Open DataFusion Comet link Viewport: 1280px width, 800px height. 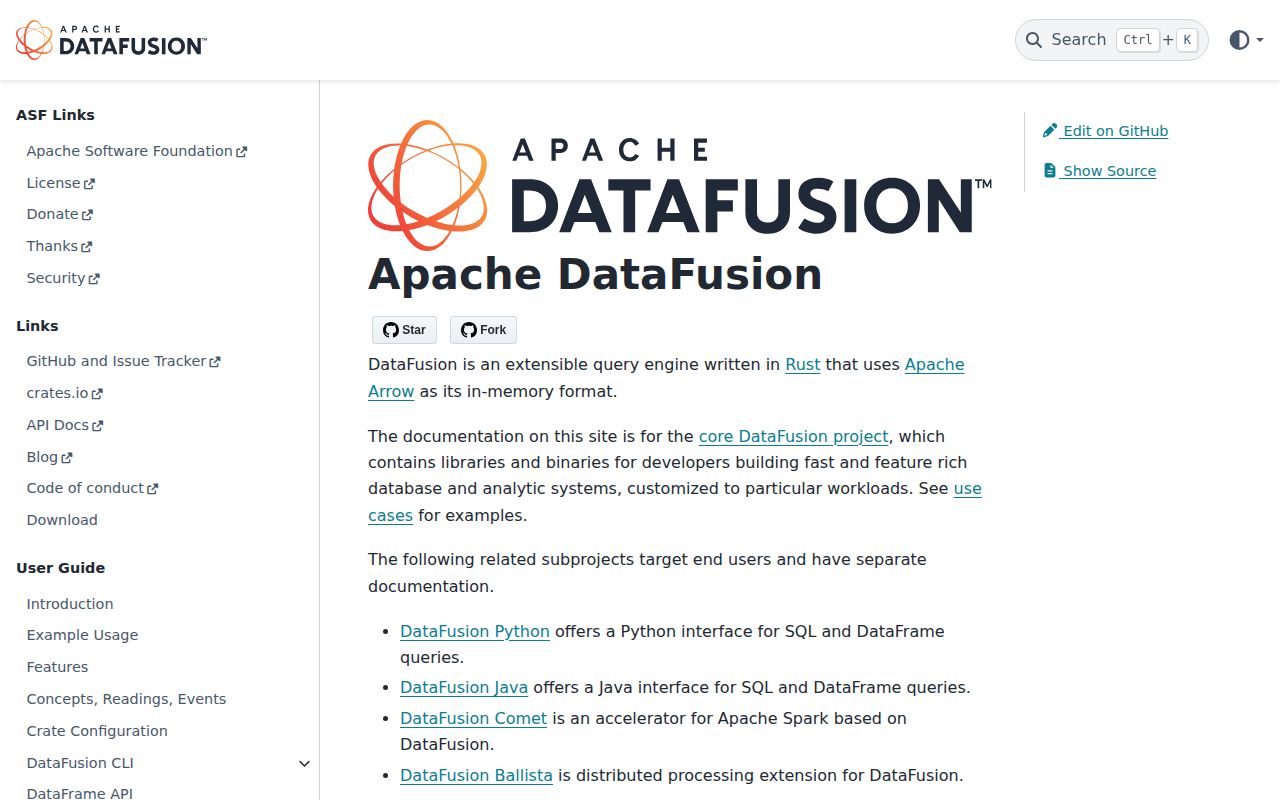coord(474,719)
